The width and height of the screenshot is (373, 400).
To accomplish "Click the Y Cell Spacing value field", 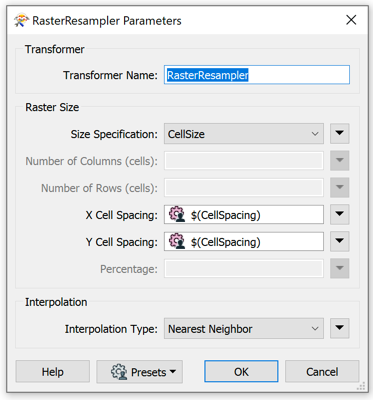I will pyautogui.click(x=244, y=241).
